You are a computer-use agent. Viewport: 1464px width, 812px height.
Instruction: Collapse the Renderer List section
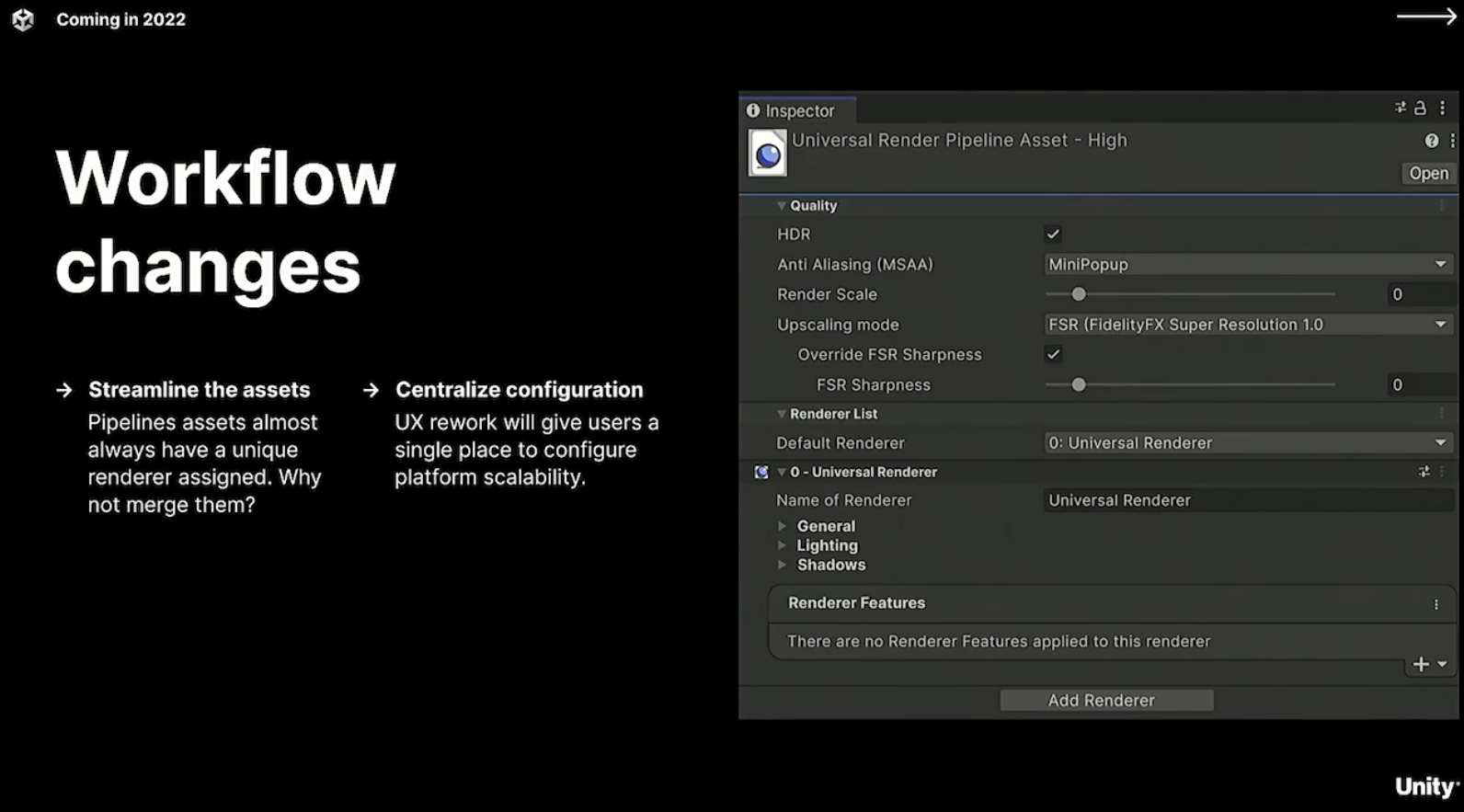tap(782, 414)
